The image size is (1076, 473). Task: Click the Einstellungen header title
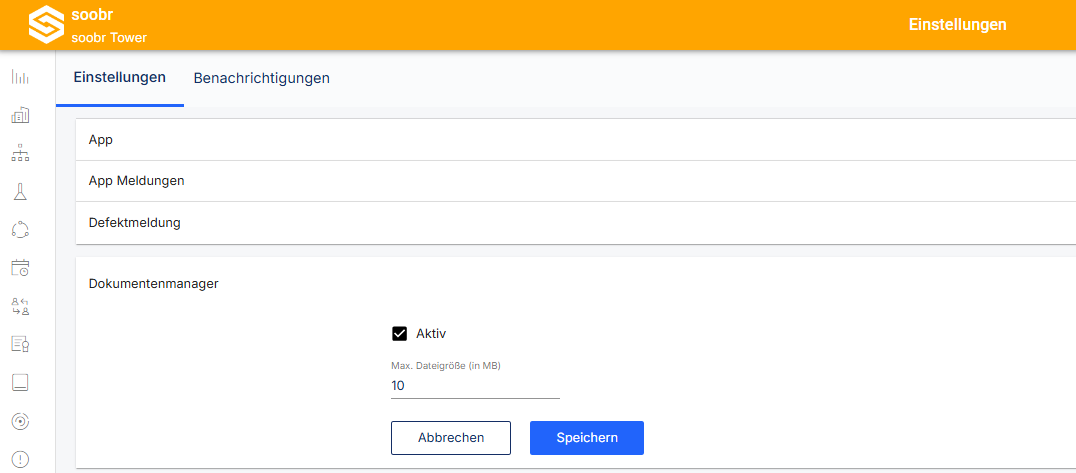(957, 25)
